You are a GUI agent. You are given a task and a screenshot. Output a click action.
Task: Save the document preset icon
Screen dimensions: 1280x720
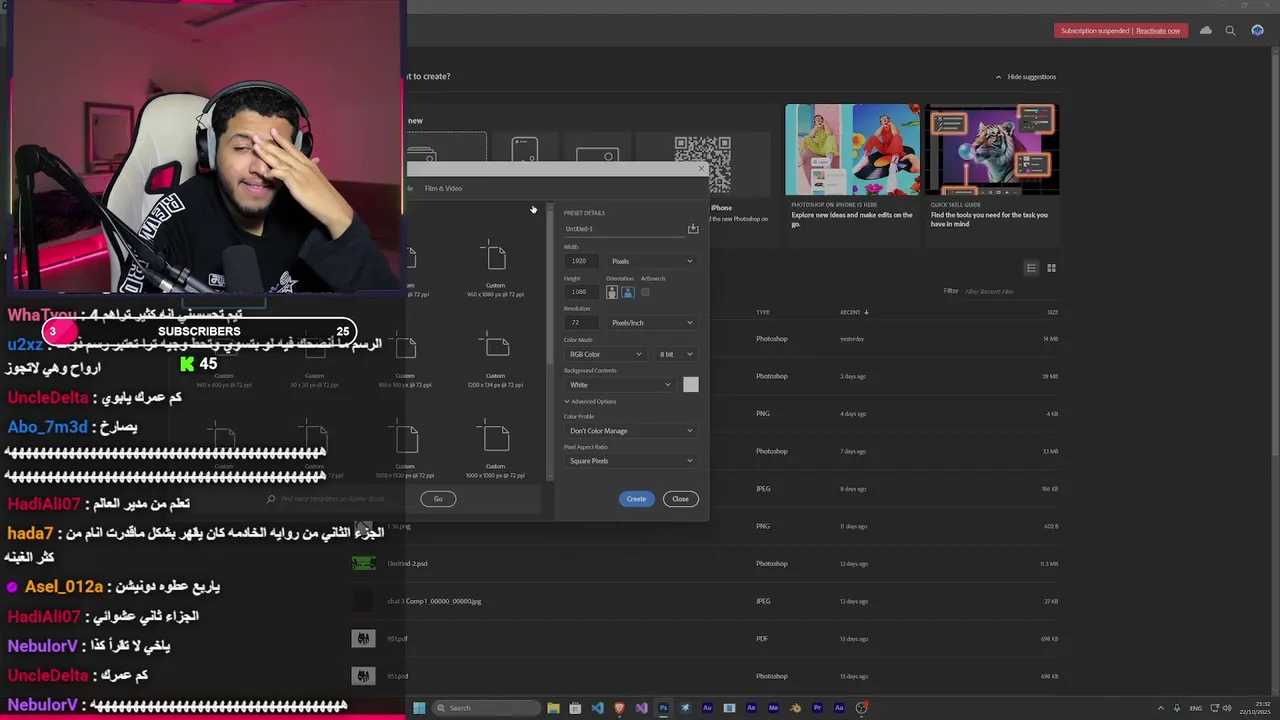693,229
